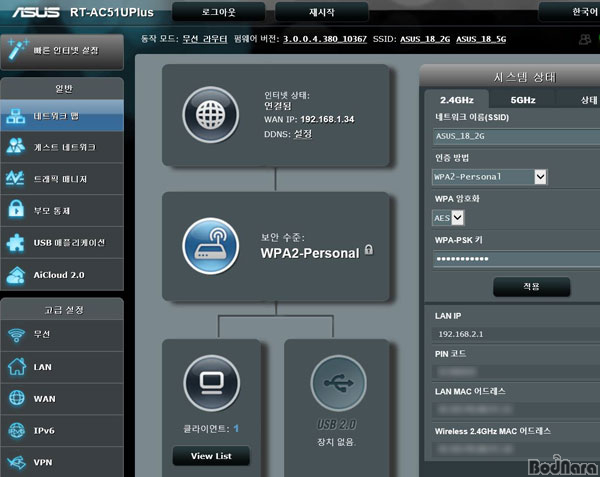
Task: Click the Quick Internet Setup wand icon
Action: (18, 50)
